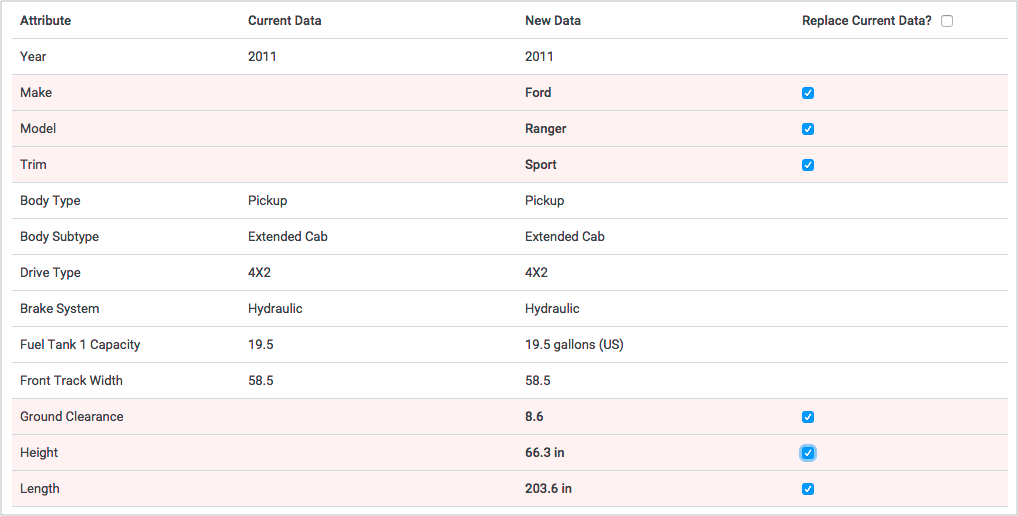This screenshot has height=516, width=1018.
Task: Click the Current Data column header
Action: 284,21
